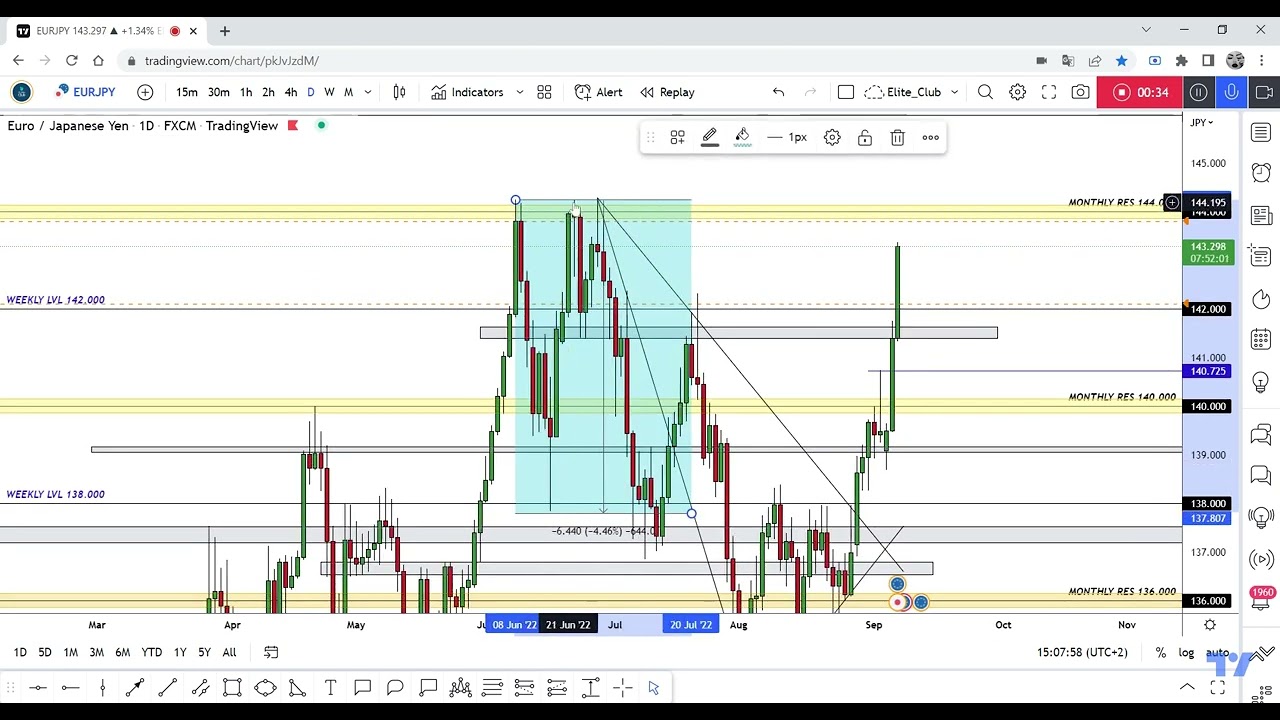Open the Elite_Club layout menu
The height and width of the screenshot is (720, 1280).
pyautogui.click(x=912, y=92)
